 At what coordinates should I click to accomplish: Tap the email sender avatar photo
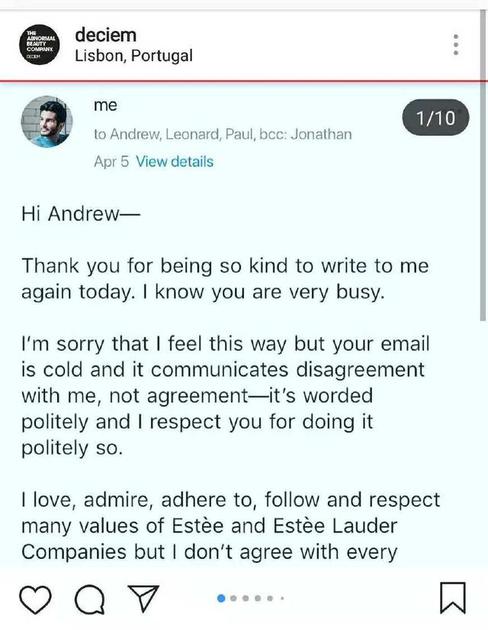47,121
